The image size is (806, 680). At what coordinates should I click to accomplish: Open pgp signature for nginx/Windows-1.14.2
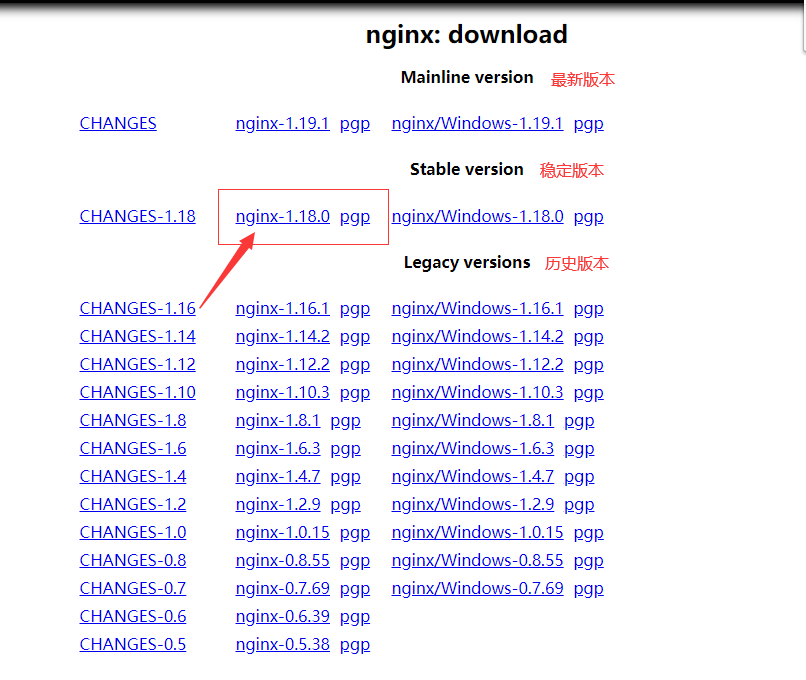click(589, 337)
